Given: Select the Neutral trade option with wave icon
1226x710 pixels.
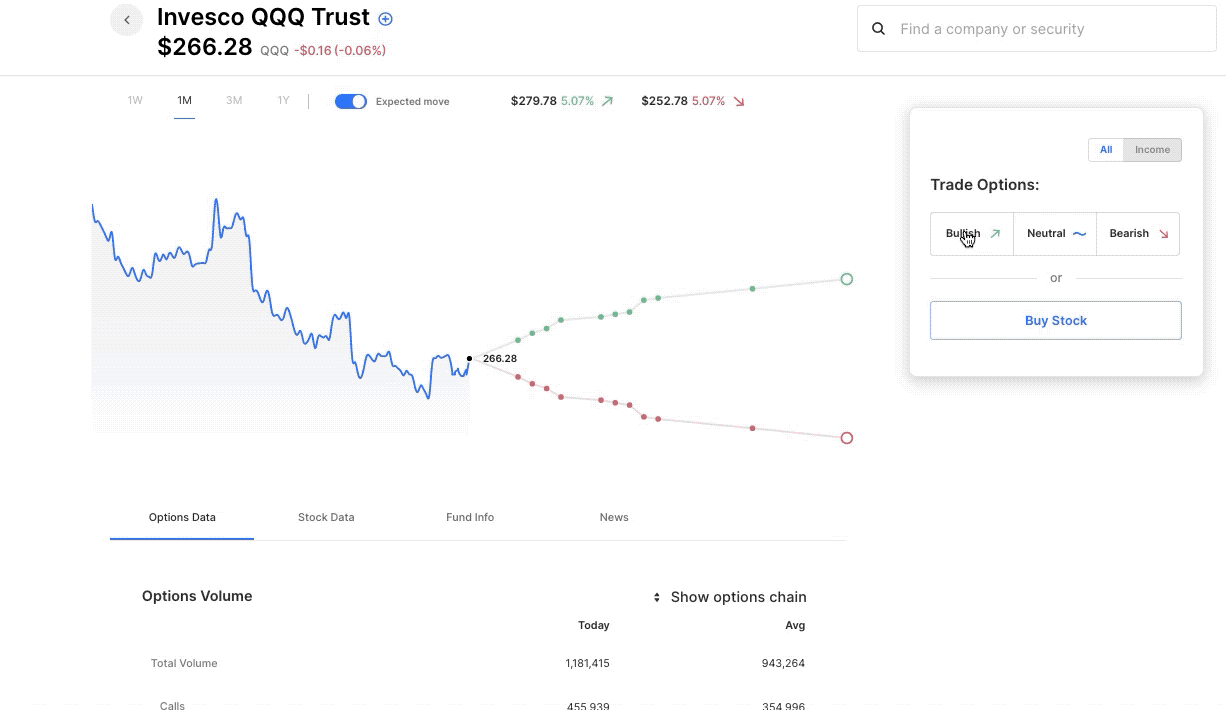Looking at the screenshot, I should (x=1054, y=233).
